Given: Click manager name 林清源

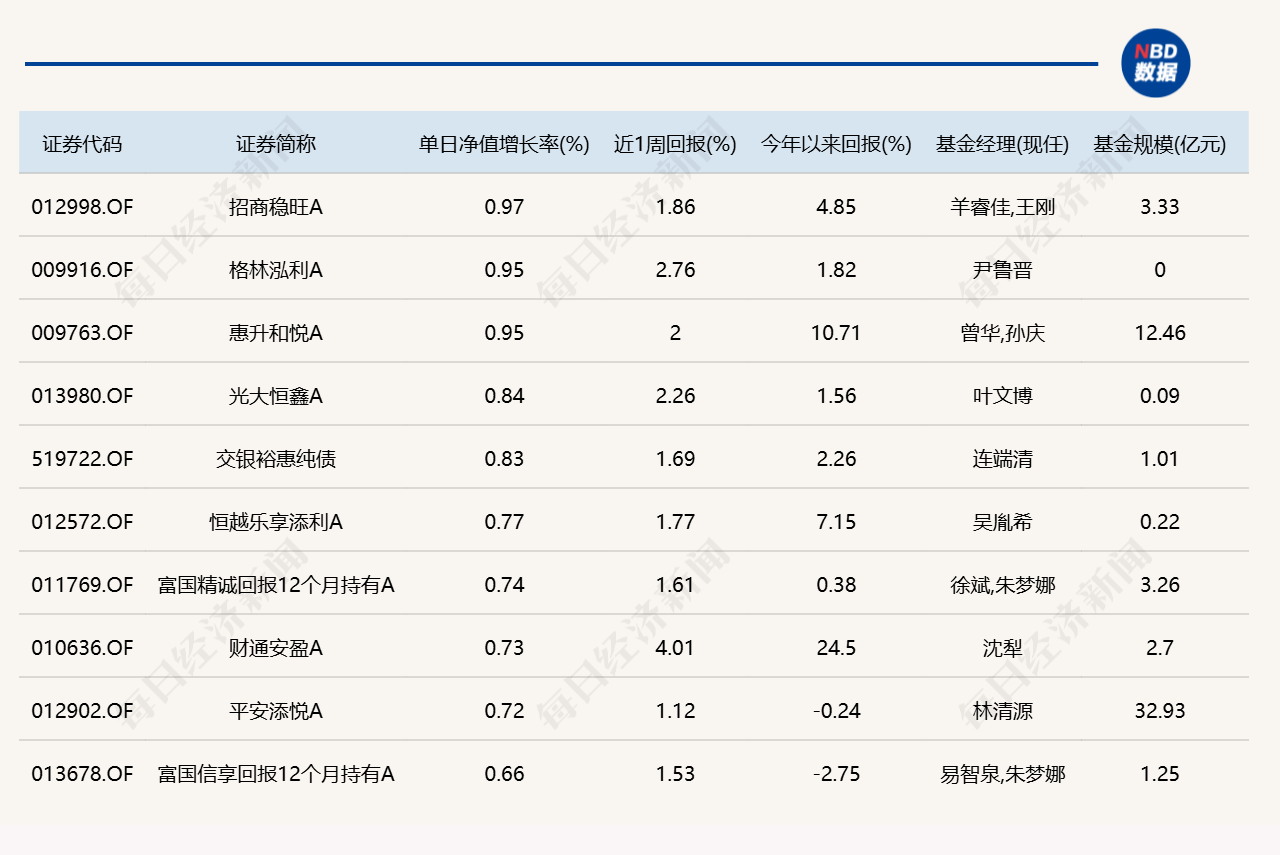Looking at the screenshot, I should [x=1003, y=711].
